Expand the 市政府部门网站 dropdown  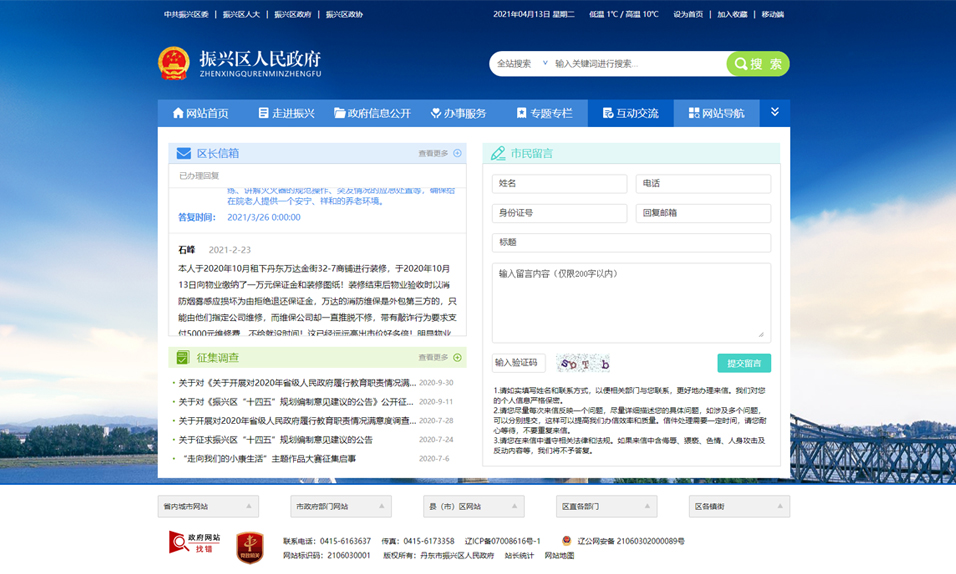pyautogui.click(x=340, y=507)
